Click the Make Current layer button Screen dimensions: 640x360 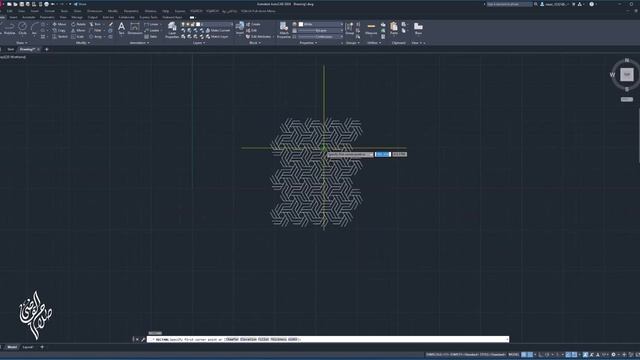[218, 30]
